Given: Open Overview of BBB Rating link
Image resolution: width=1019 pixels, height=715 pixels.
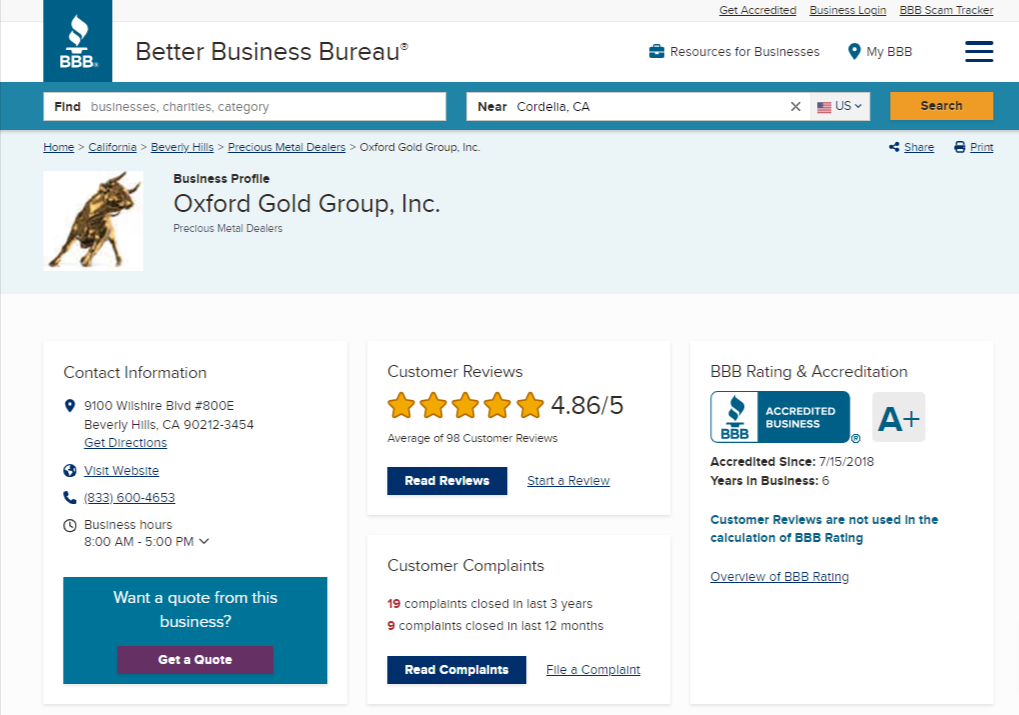Looking at the screenshot, I should 779,577.
